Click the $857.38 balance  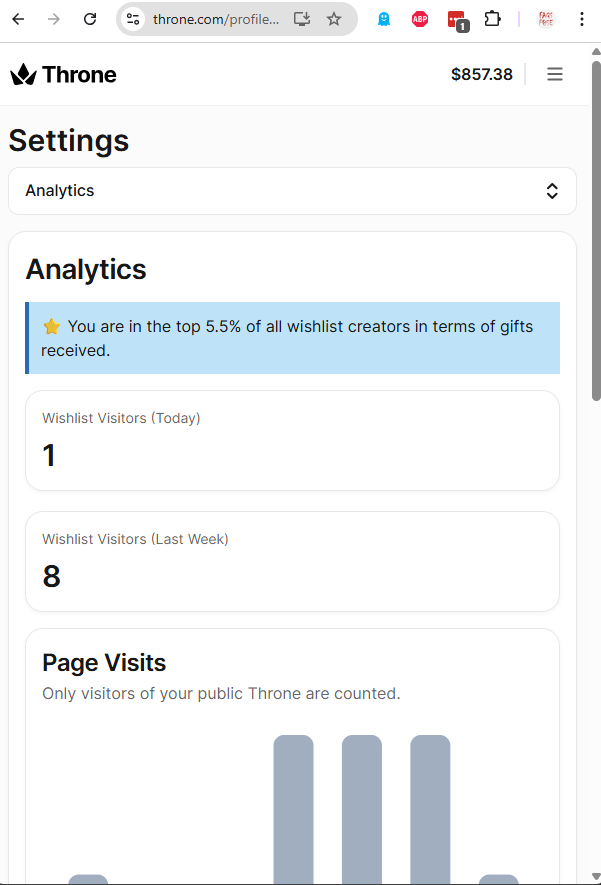coord(482,74)
